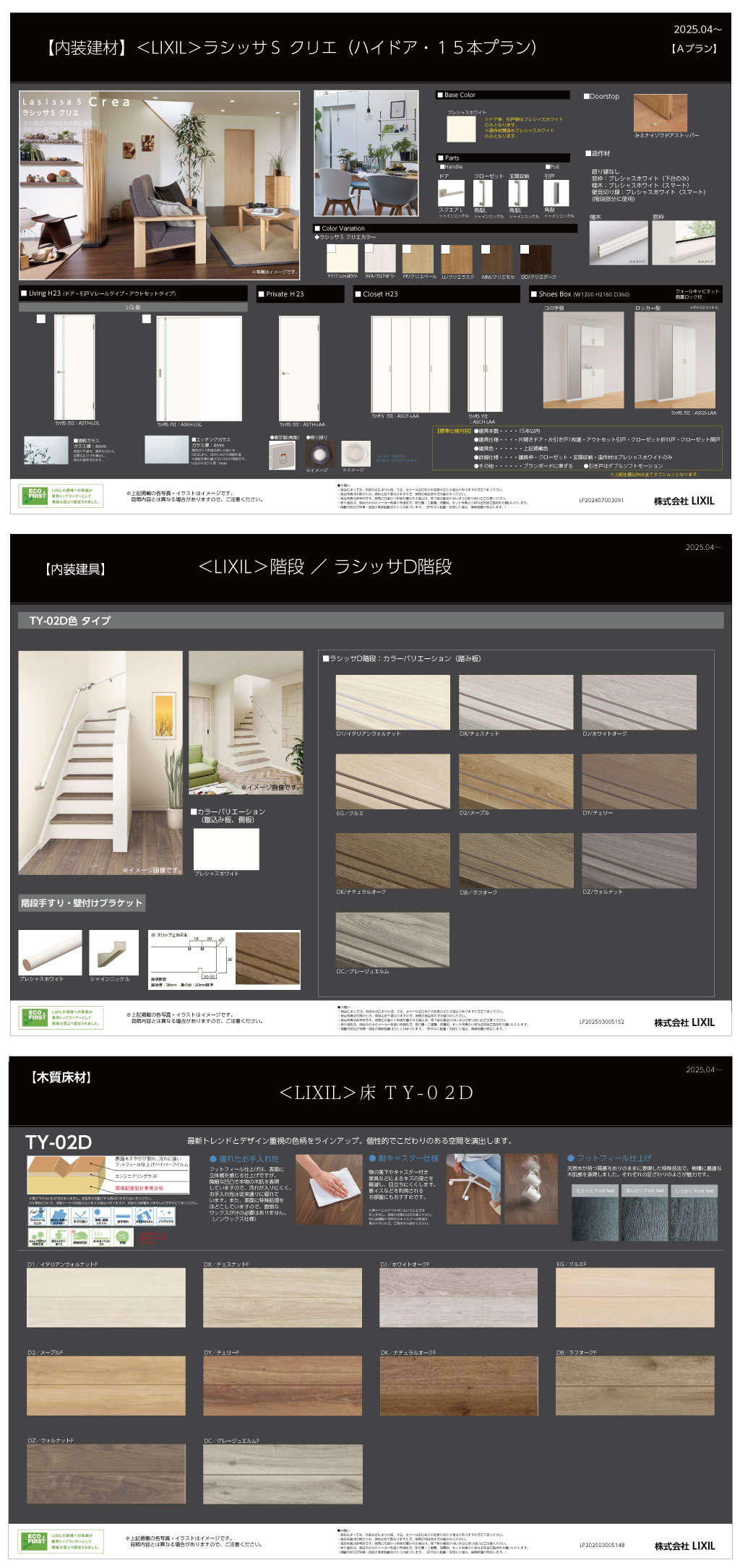Click the TY-02D色 タイプ heading bar
740x1568 pixels.
[370, 620]
